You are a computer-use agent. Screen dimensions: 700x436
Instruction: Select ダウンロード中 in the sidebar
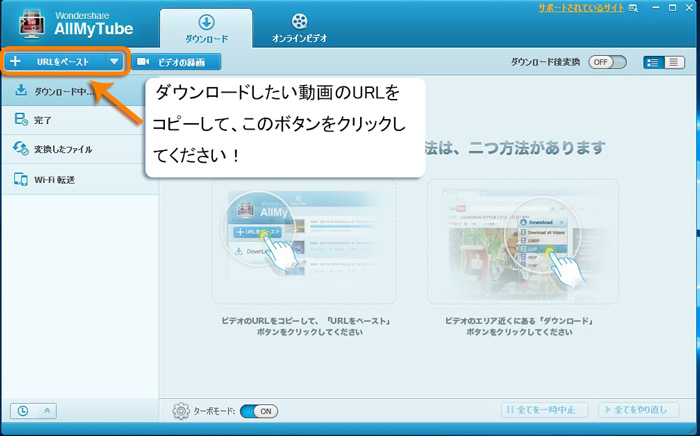[79, 91]
